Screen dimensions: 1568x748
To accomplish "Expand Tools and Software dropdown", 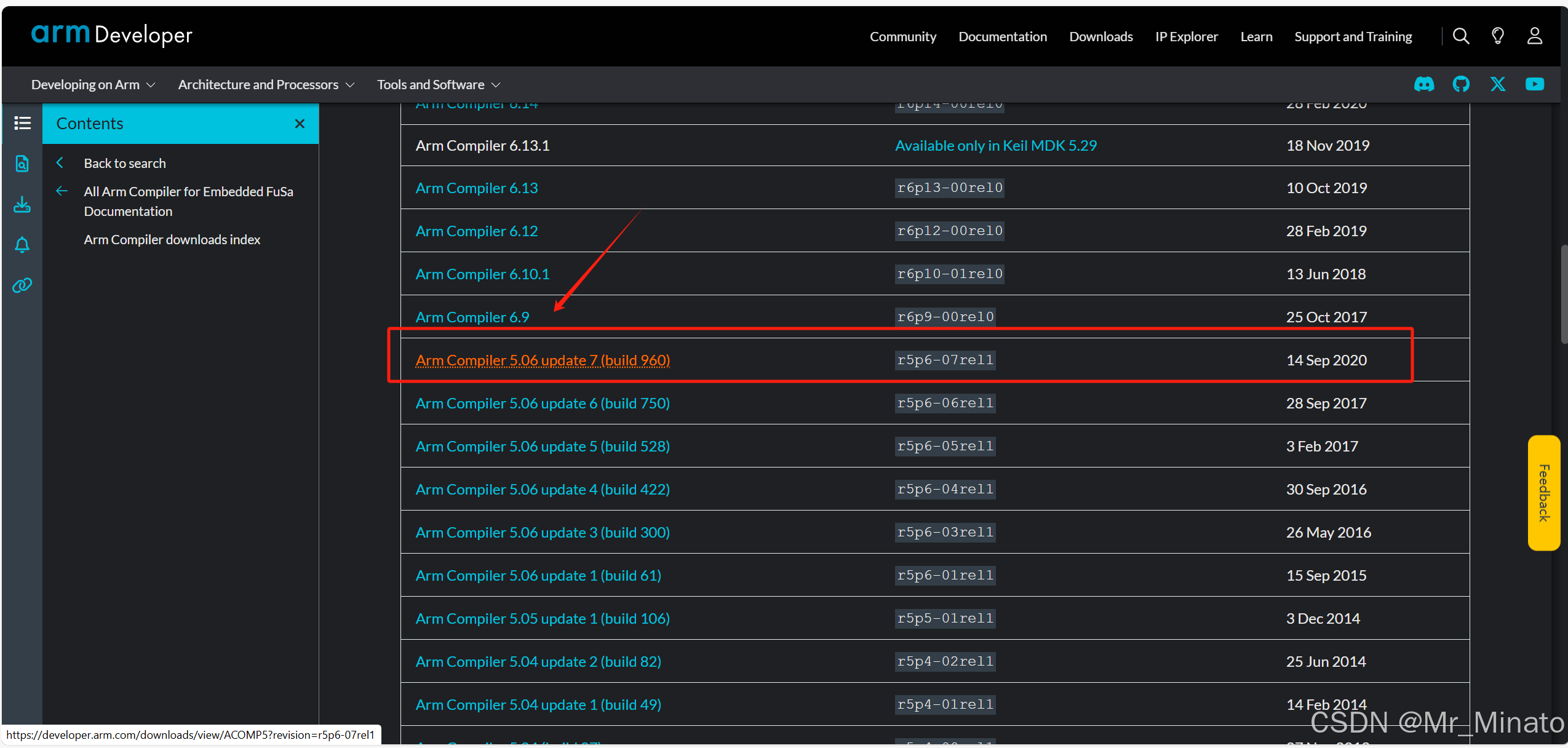I will click(438, 85).
